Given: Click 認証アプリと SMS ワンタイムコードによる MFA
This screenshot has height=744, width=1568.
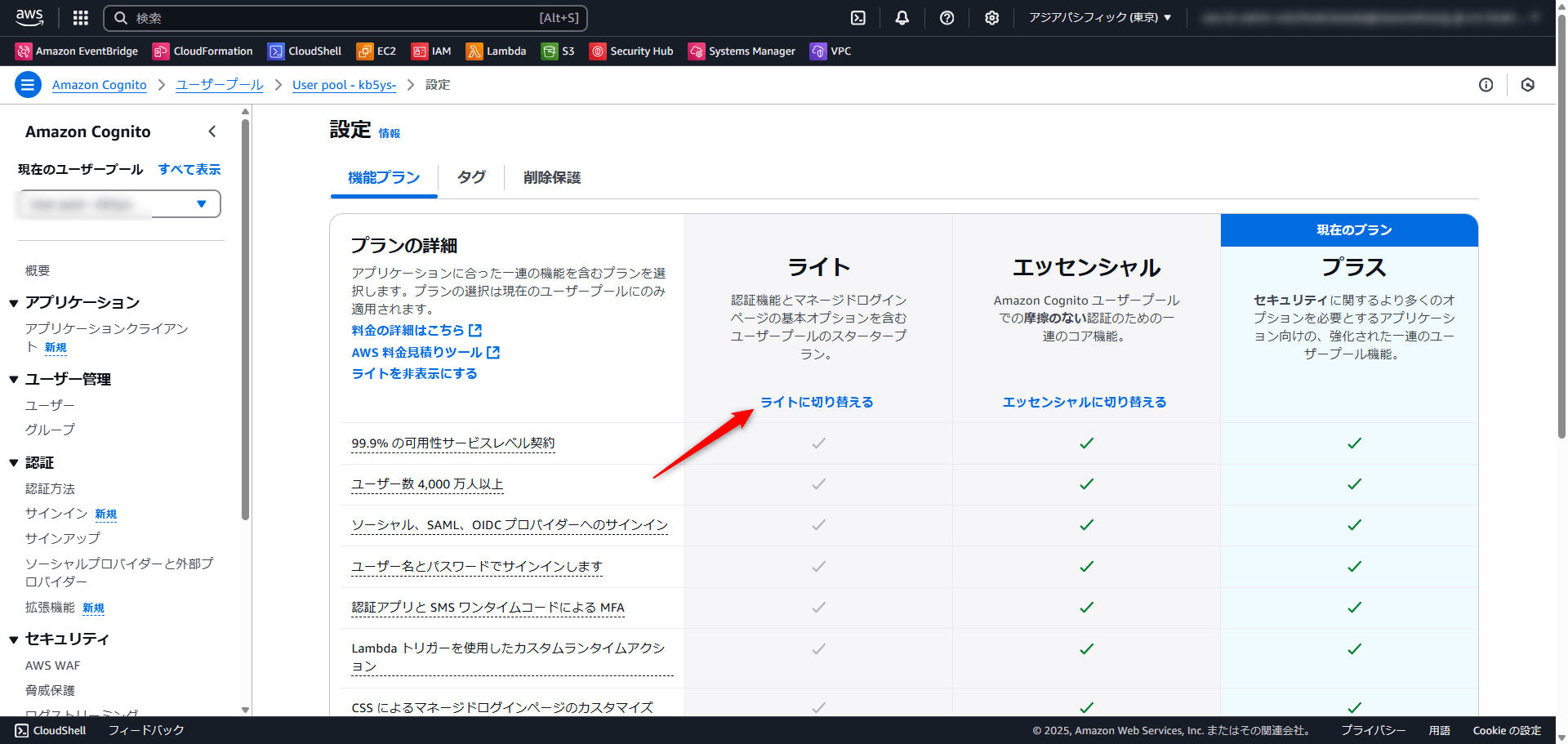Looking at the screenshot, I should tap(488, 607).
